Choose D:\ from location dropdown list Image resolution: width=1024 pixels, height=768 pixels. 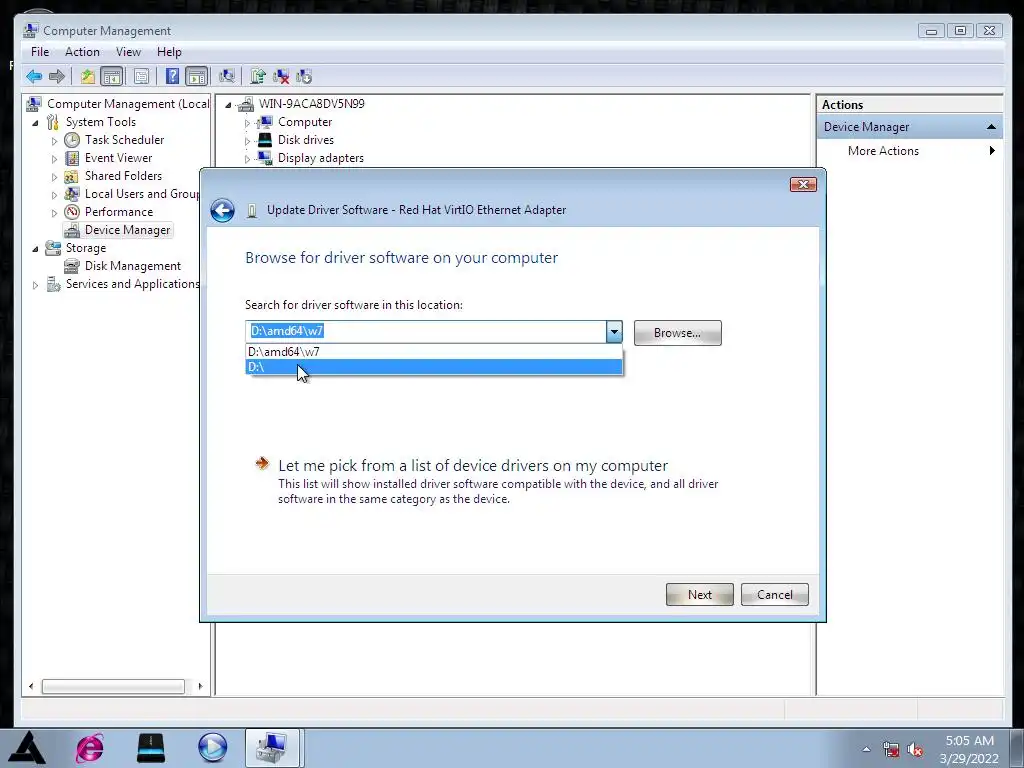point(434,367)
